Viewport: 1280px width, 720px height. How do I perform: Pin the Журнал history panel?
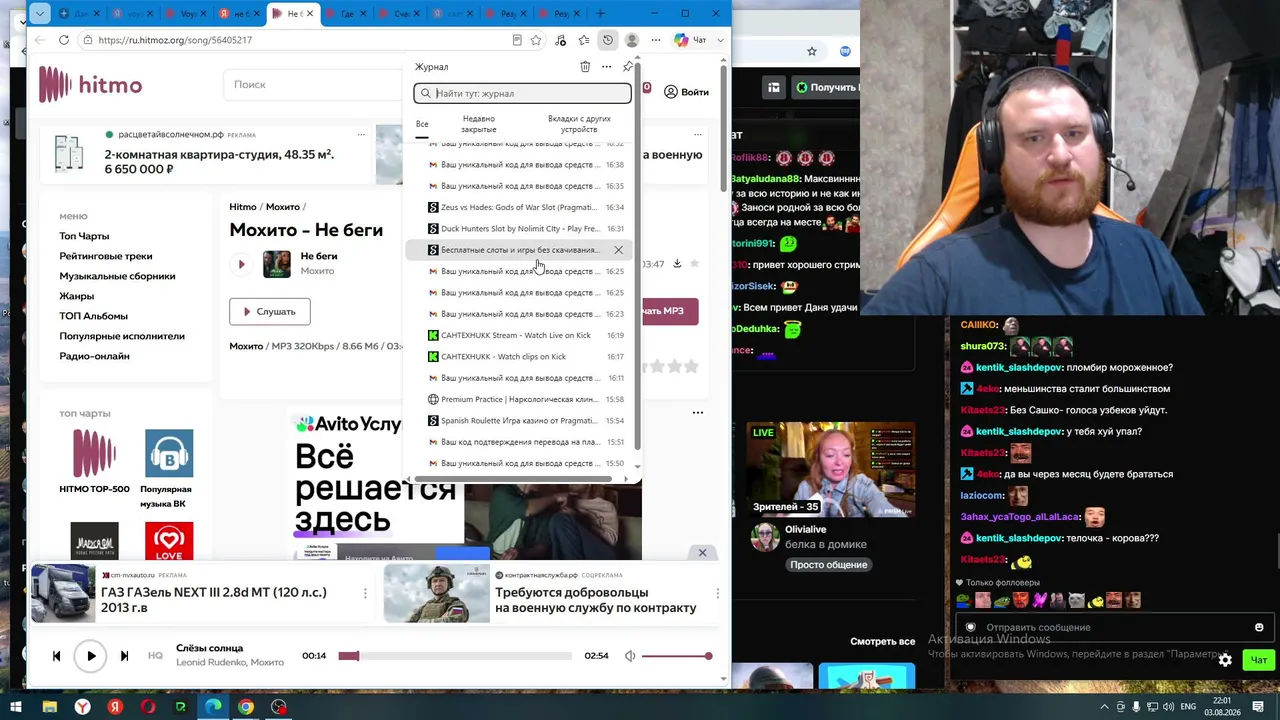pyautogui.click(x=627, y=67)
